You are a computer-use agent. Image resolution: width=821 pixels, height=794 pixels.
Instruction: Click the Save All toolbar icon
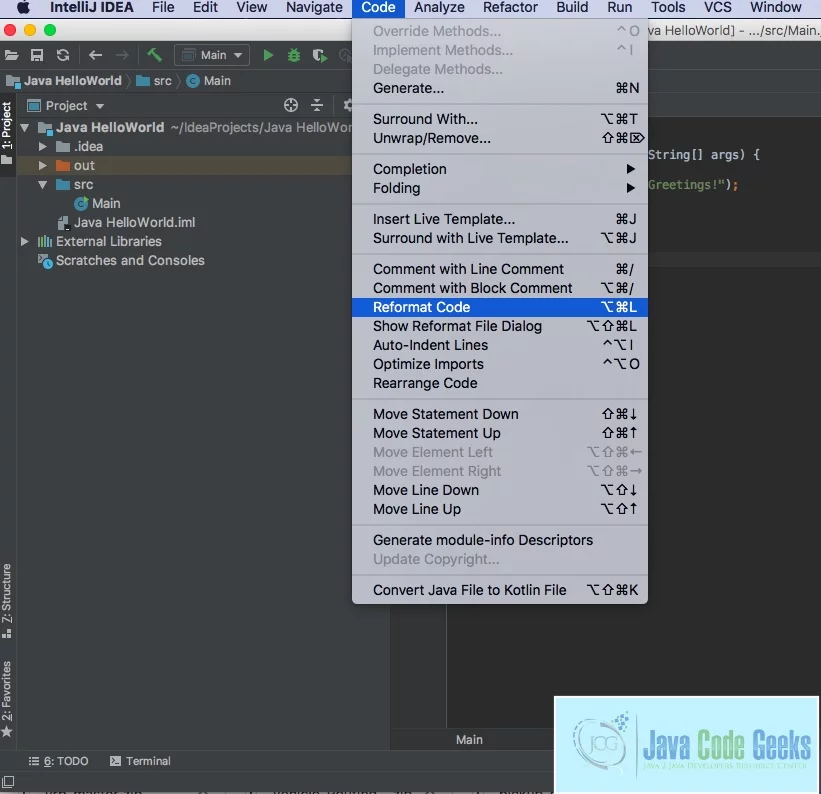(x=37, y=55)
